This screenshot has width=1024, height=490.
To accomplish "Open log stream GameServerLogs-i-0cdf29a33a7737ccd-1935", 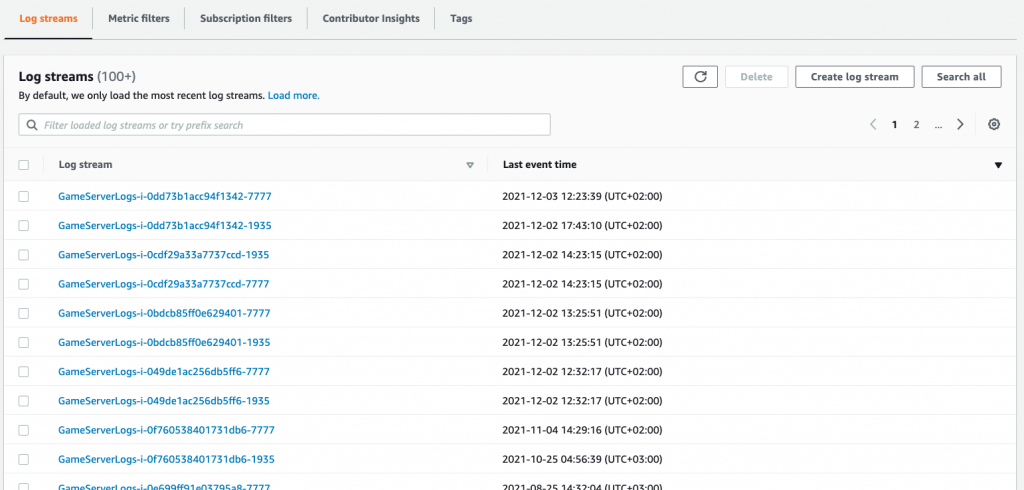I will click(163, 255).
